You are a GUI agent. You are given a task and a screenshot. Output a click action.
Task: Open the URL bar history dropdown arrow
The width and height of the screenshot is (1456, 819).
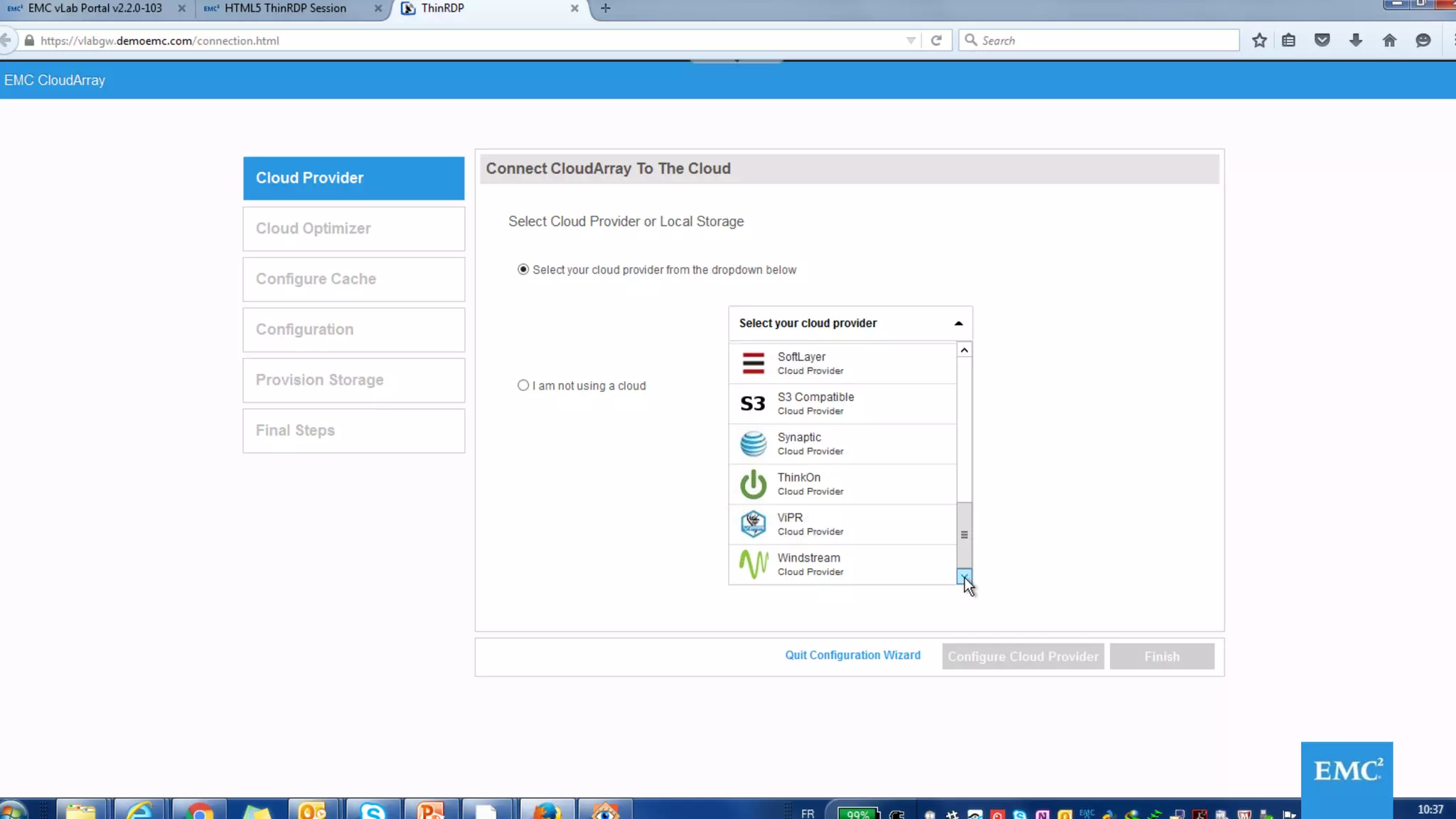point(911,41)
